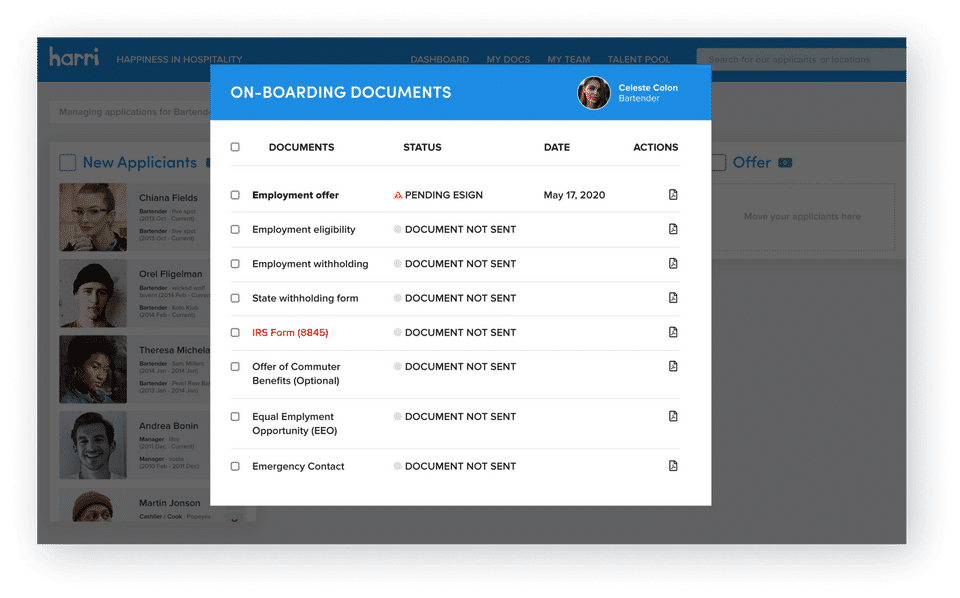The image size is (960, 598).
Task: Click the pending esign warning icon
Action: [x=398, y=195]
